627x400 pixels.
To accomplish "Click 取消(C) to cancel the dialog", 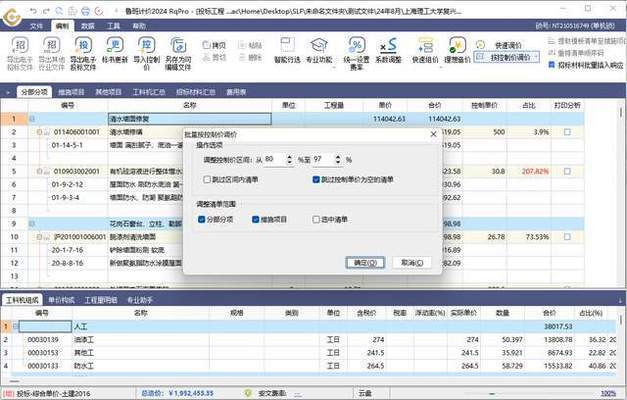I will coord(412,262).
